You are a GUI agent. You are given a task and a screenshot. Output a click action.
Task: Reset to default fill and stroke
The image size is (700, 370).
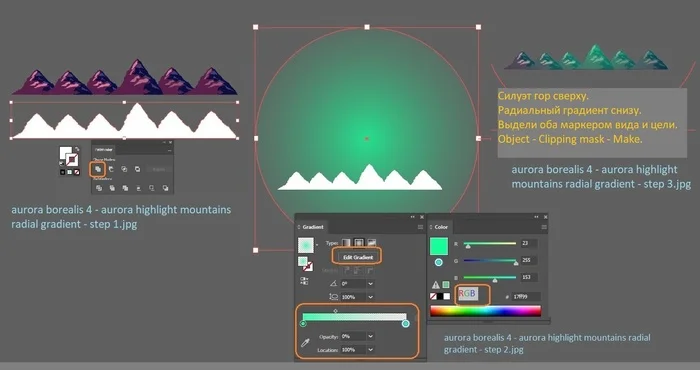[62, 163]
